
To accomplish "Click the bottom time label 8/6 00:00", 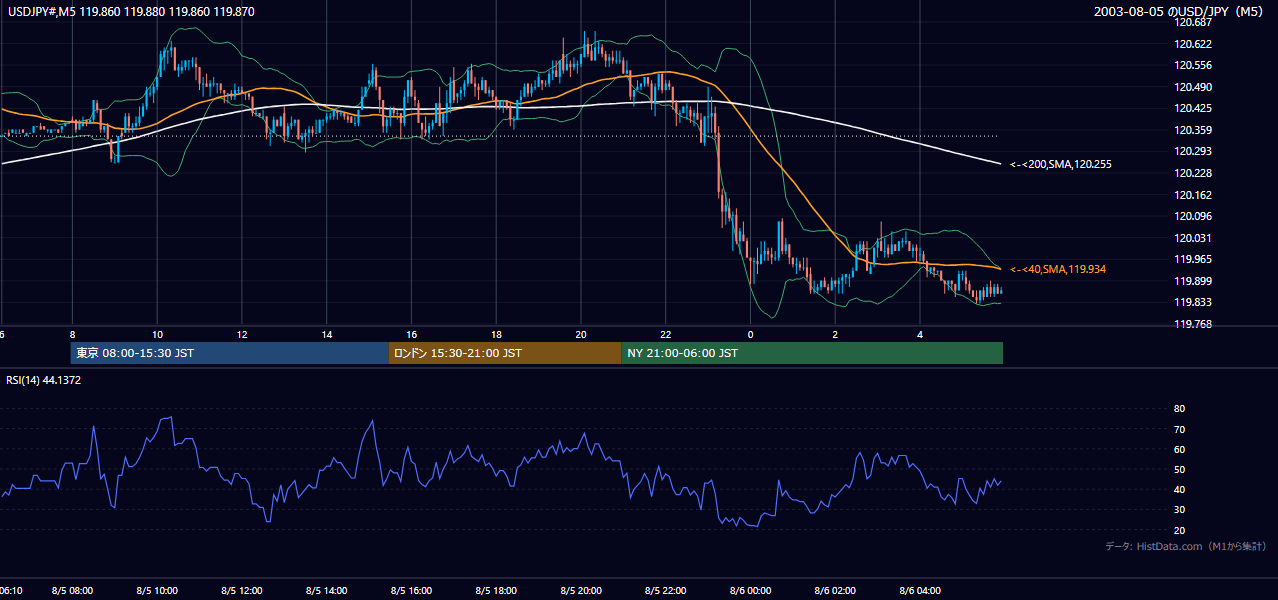I will click(750, 591).
